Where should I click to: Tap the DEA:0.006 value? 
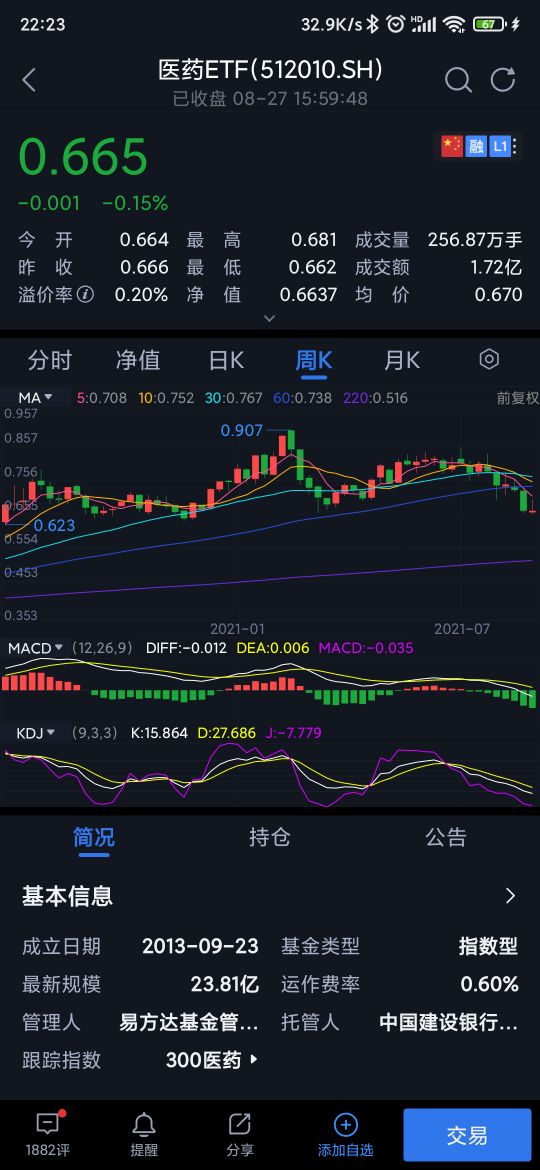pyautogui.click(x=272, y=648)
